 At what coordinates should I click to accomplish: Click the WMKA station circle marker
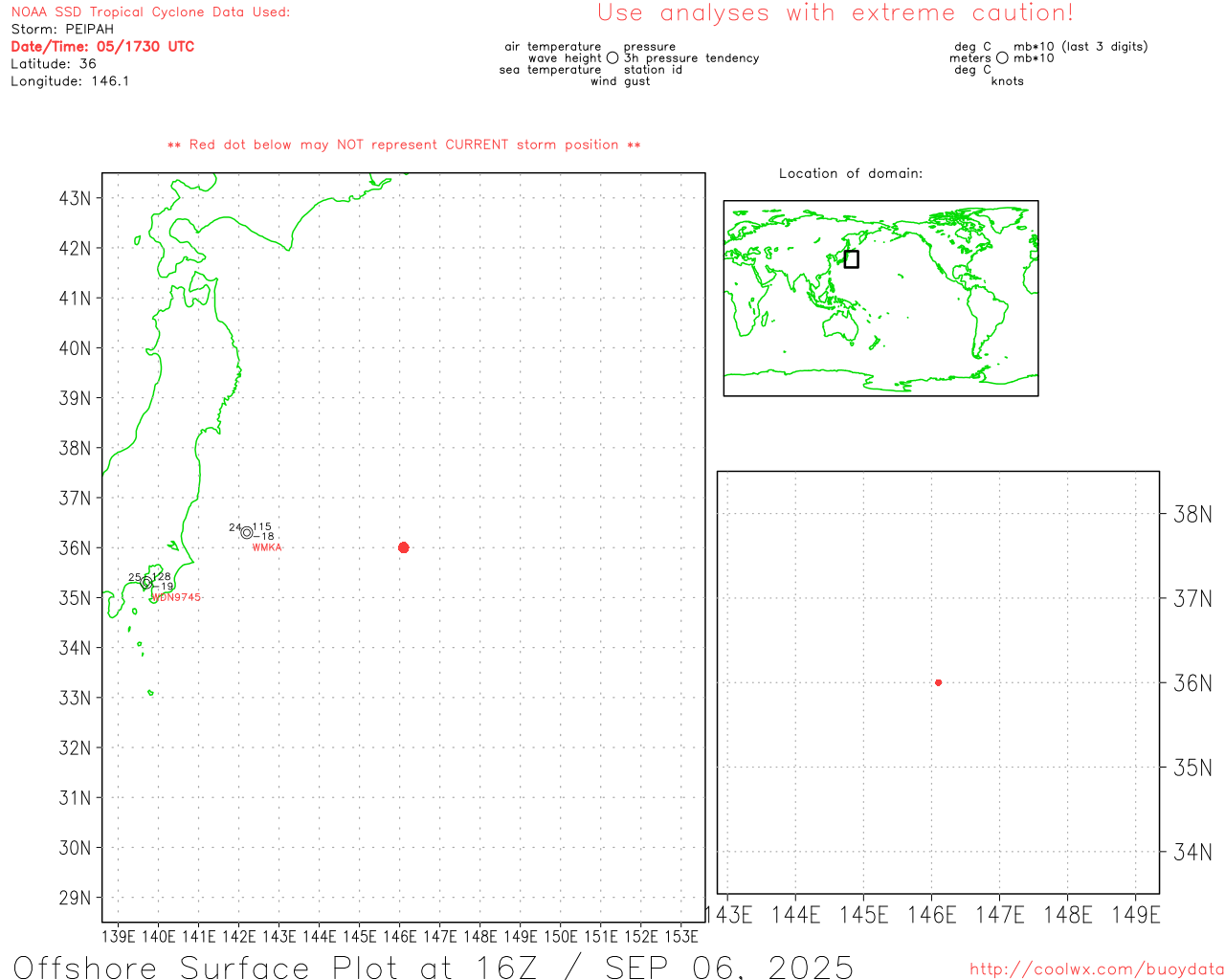(247, 533)
